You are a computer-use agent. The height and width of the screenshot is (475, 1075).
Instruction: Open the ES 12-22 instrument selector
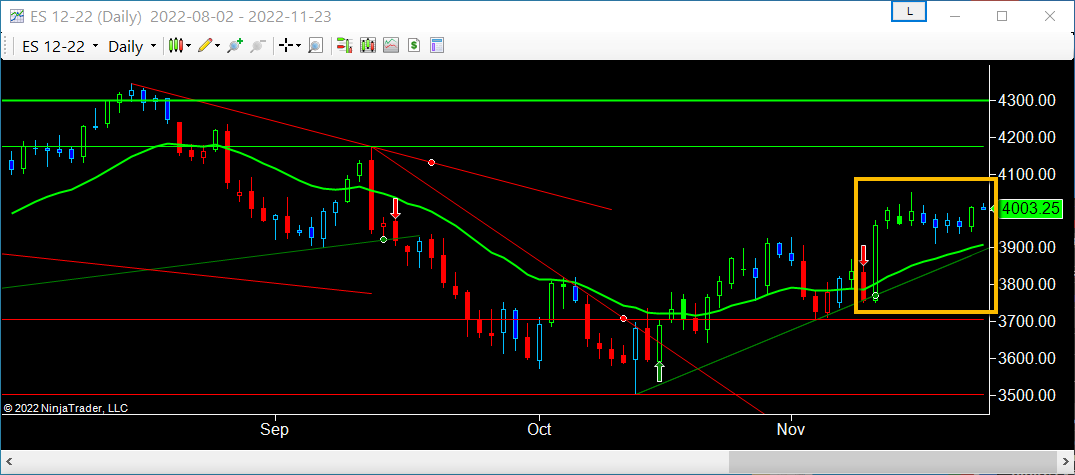[x=60, y=47]
